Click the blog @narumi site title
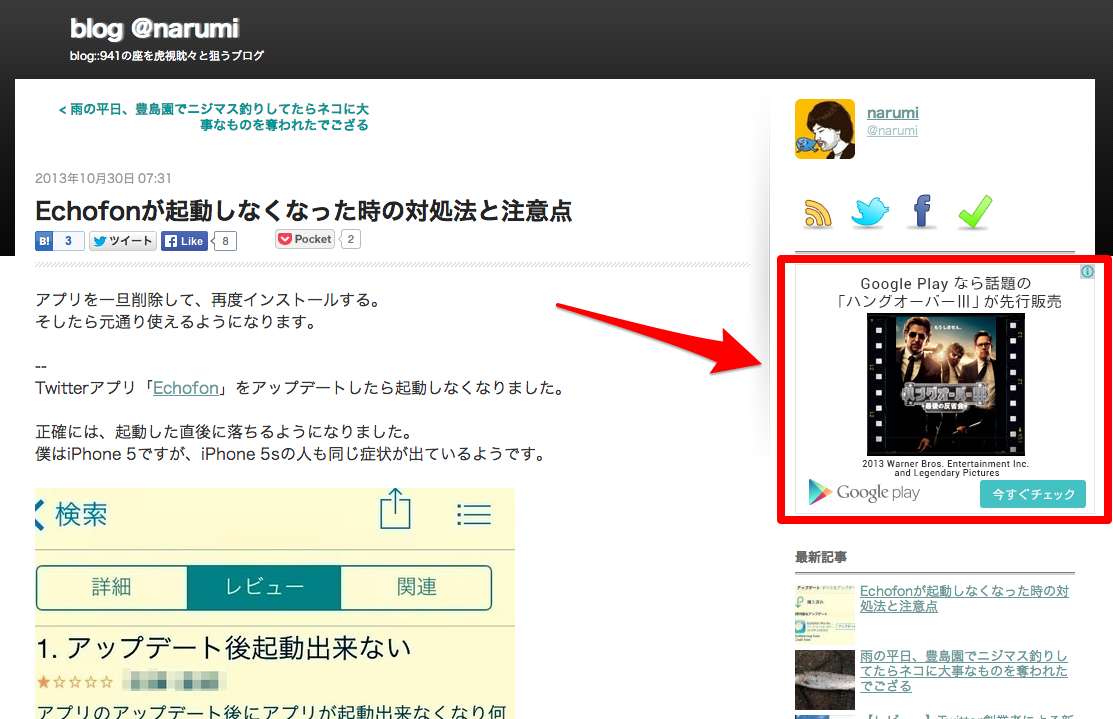 tap(154, 28)
